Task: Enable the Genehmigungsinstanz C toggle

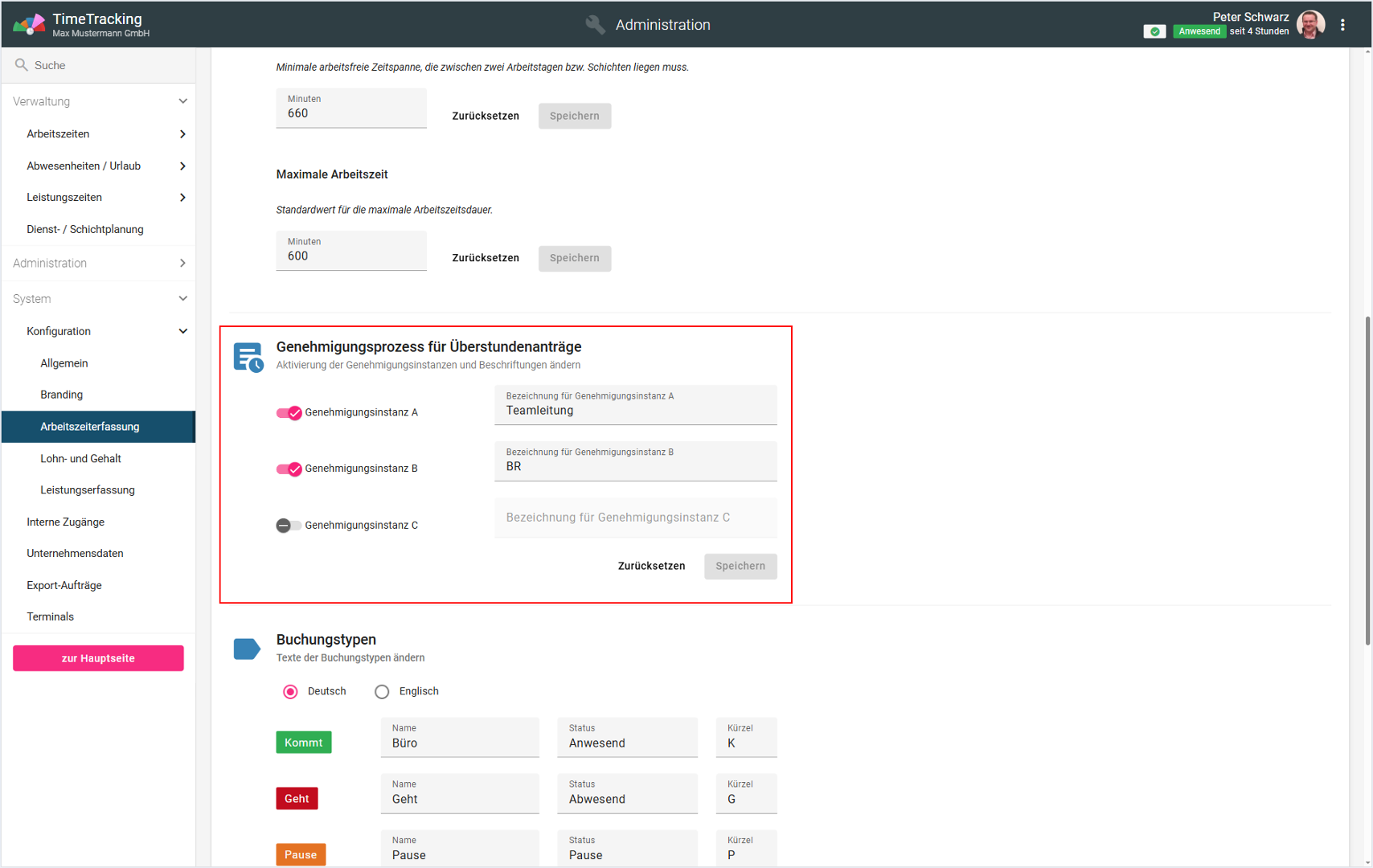Action: [289, 526]
